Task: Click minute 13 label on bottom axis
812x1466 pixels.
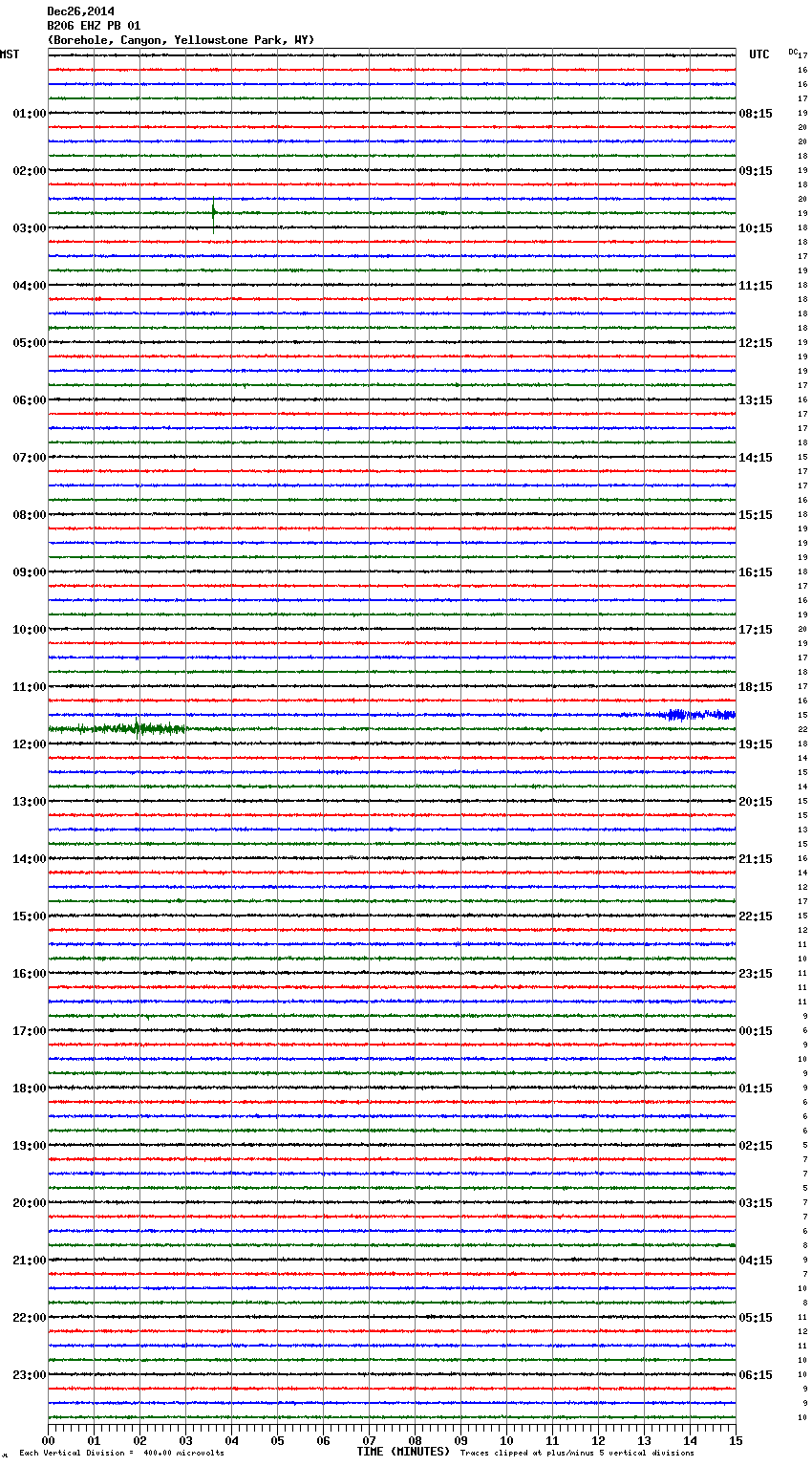Action: 644,1440
